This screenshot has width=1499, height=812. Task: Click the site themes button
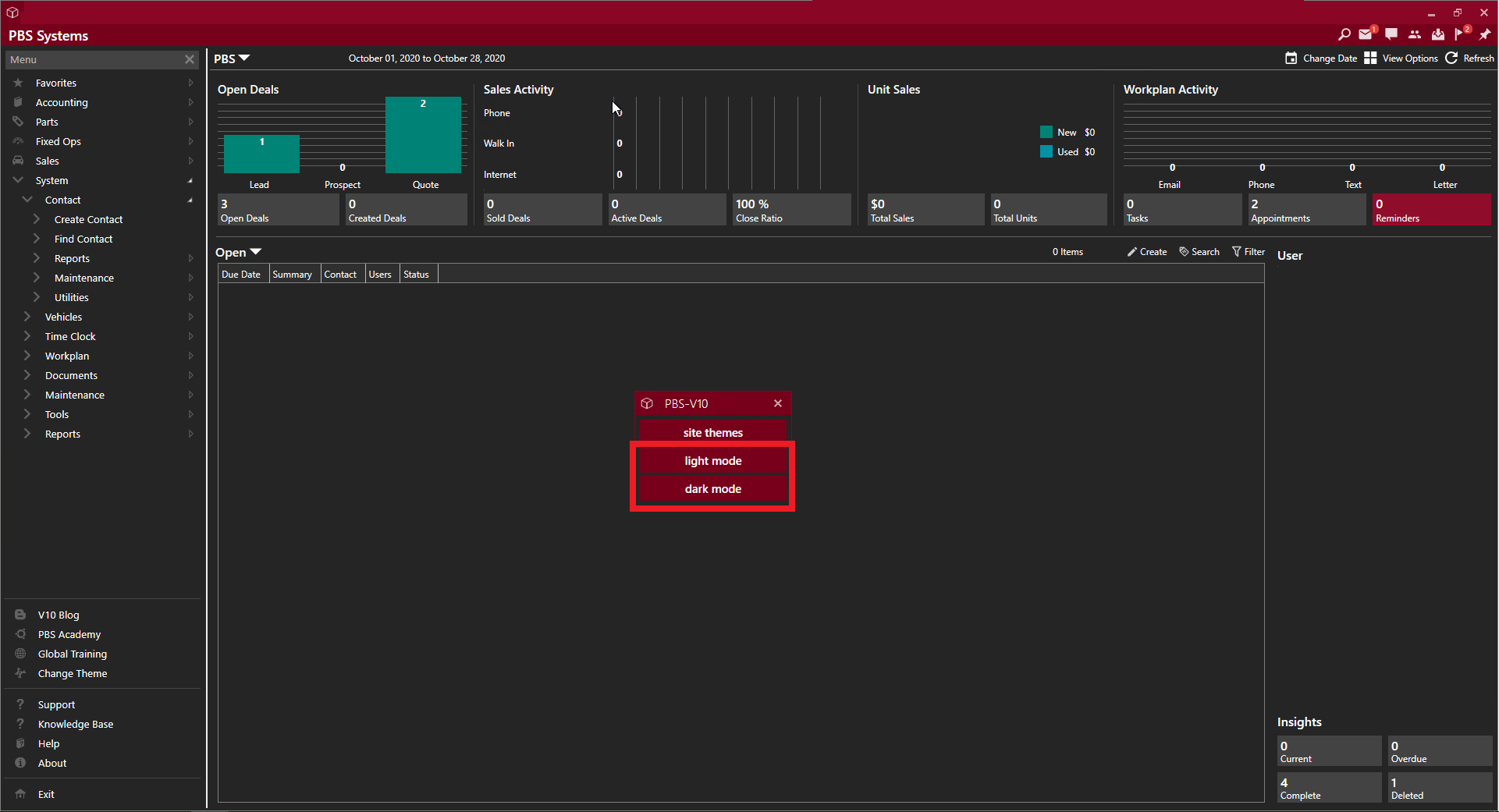(712, 433)
